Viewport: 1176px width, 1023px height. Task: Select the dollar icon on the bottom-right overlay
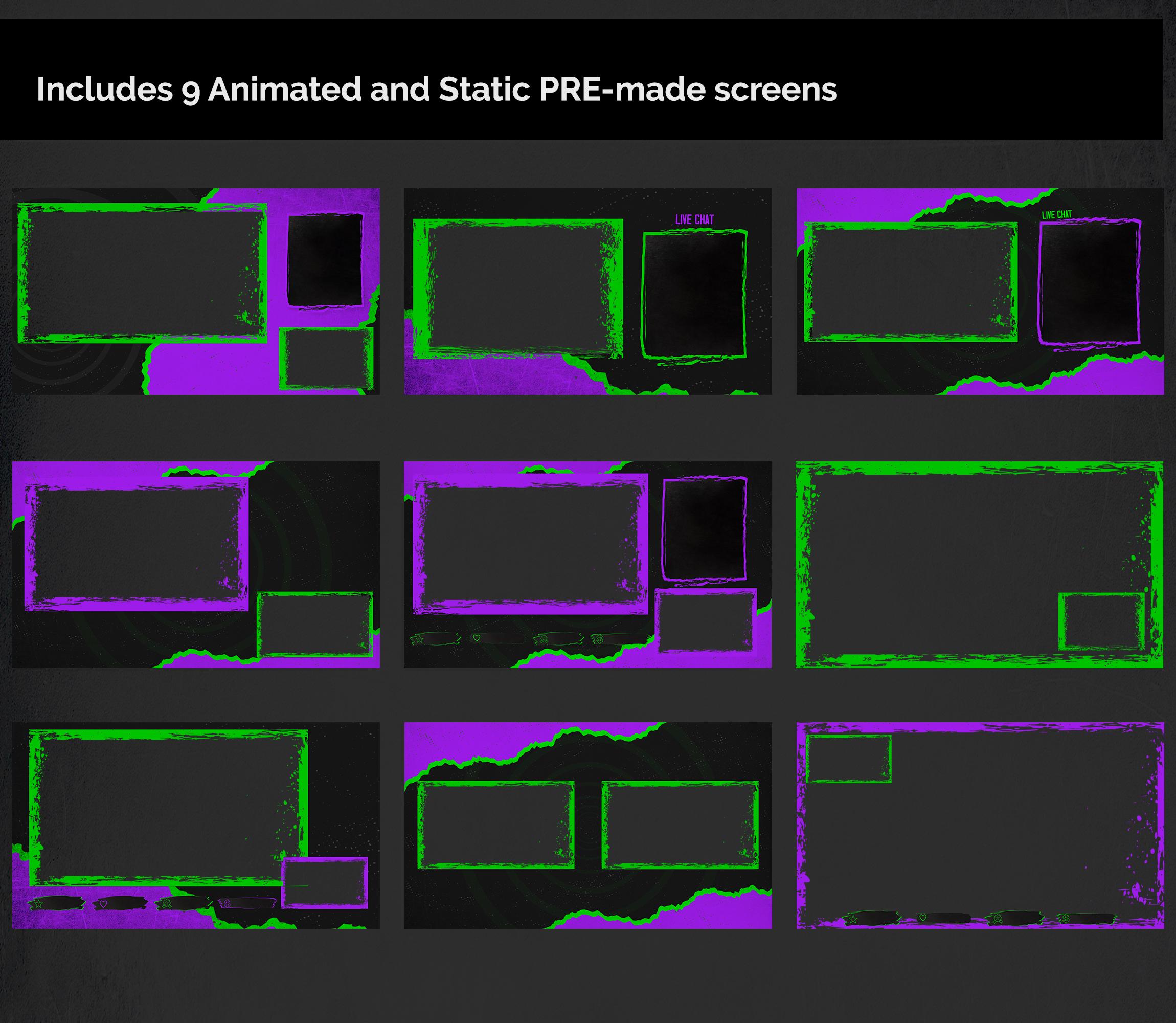click(1067, 919)
